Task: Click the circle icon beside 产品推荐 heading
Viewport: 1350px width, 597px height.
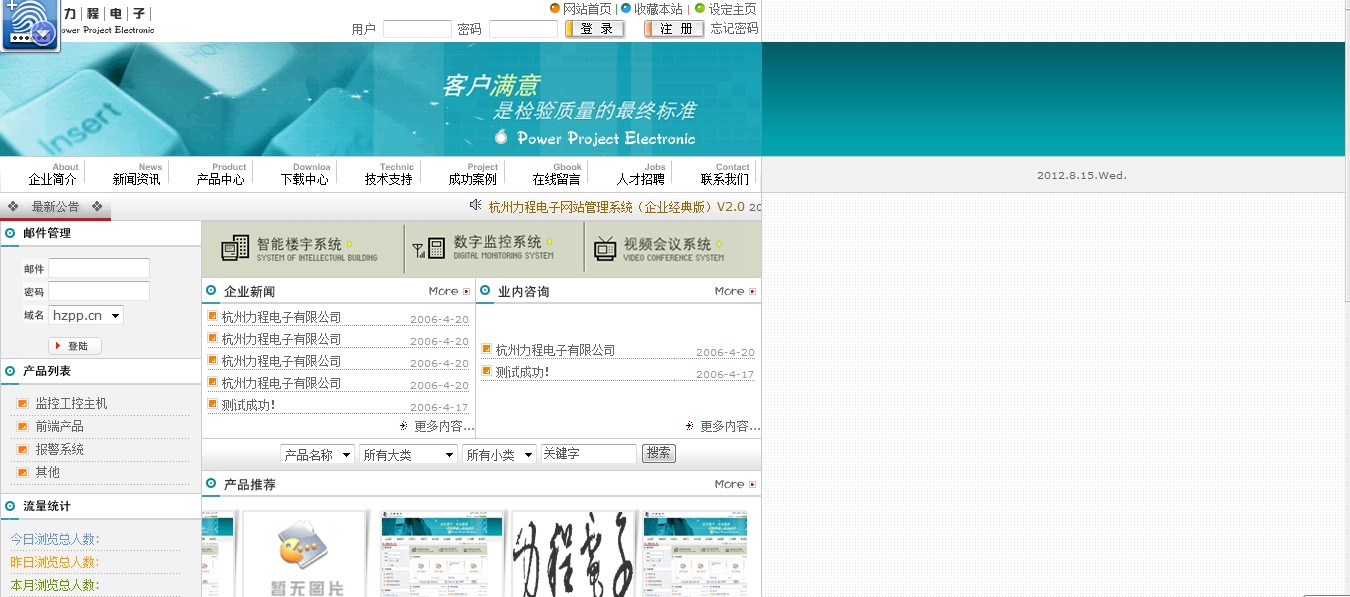Action: pyautogui.click(x=212, y=484)
